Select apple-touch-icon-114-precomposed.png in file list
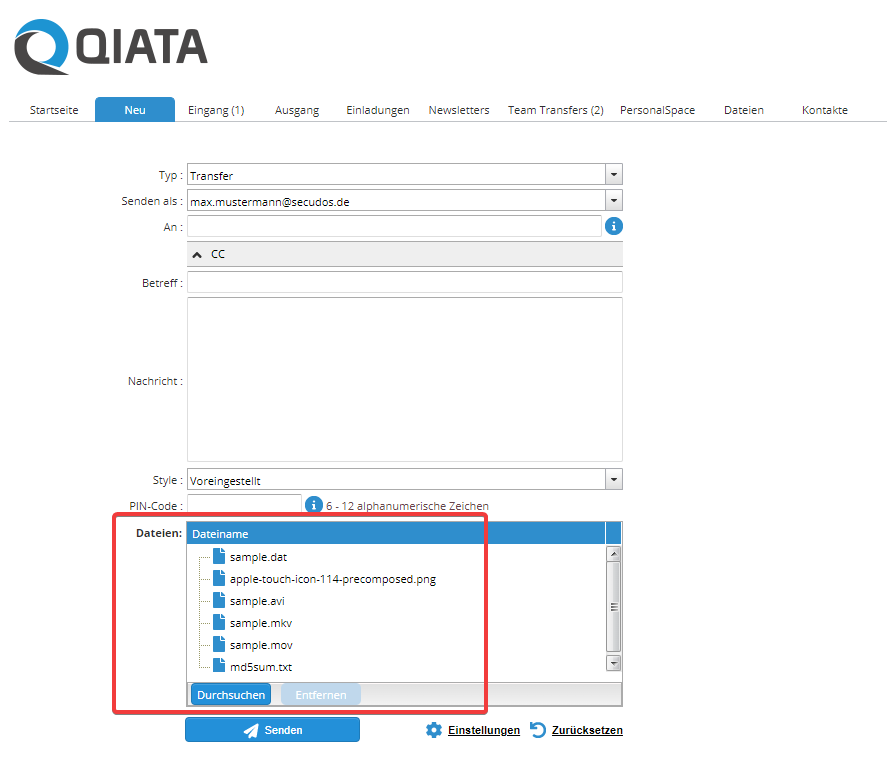 (x=332, y=579)
